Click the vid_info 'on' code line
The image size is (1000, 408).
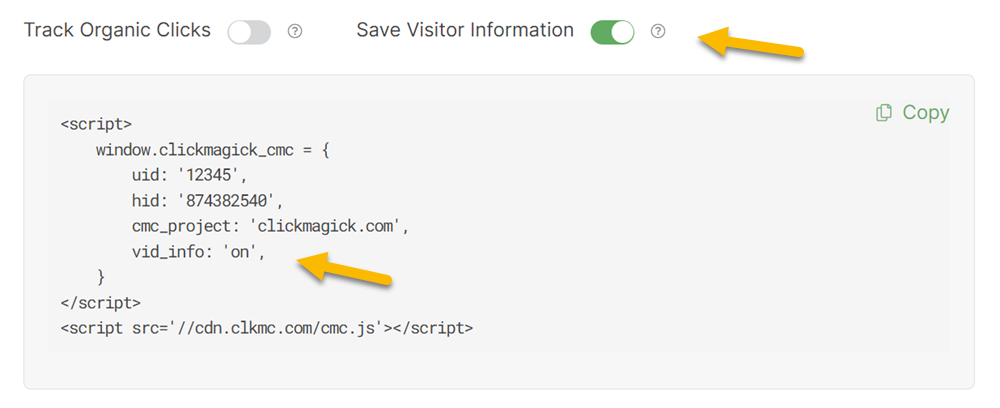coord(198,252)
